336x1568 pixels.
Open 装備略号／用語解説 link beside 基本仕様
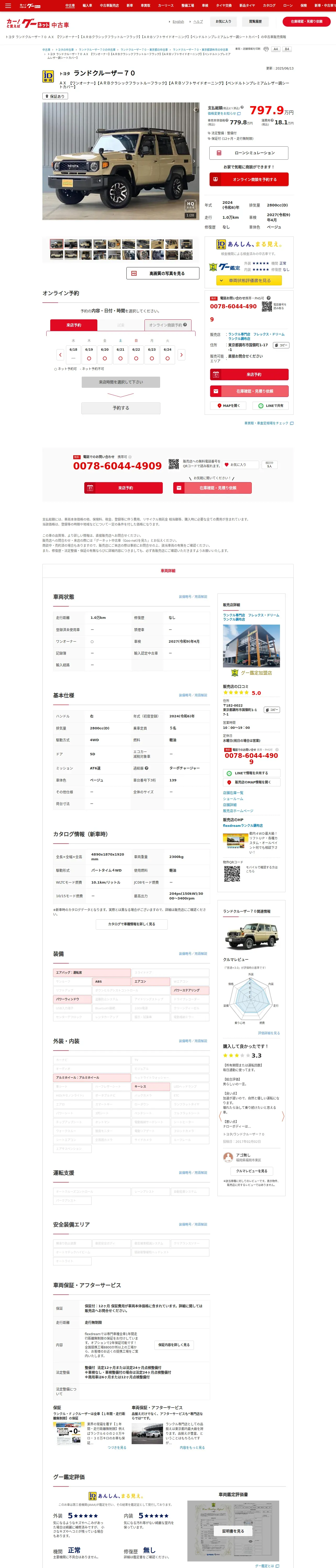pos(193,695)
